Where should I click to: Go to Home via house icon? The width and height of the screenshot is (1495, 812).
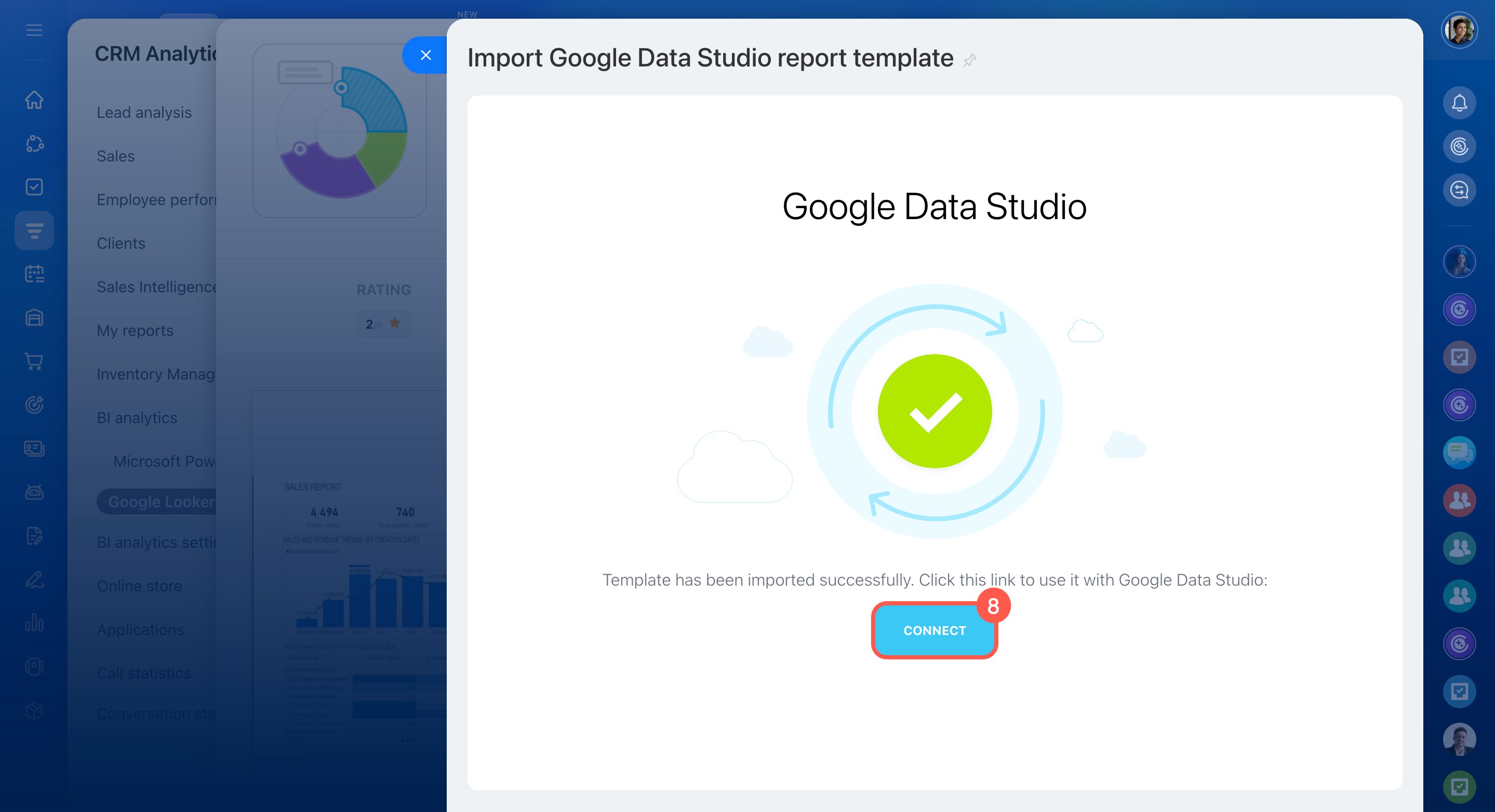pos(34,100)
